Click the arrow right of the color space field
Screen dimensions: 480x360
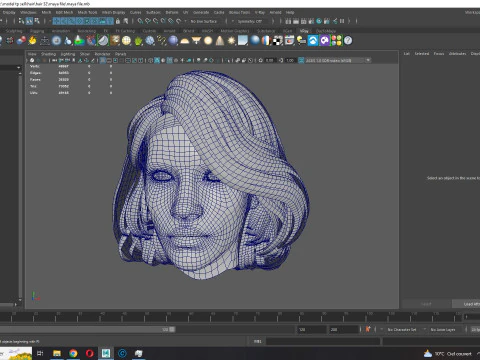point(368,60)
